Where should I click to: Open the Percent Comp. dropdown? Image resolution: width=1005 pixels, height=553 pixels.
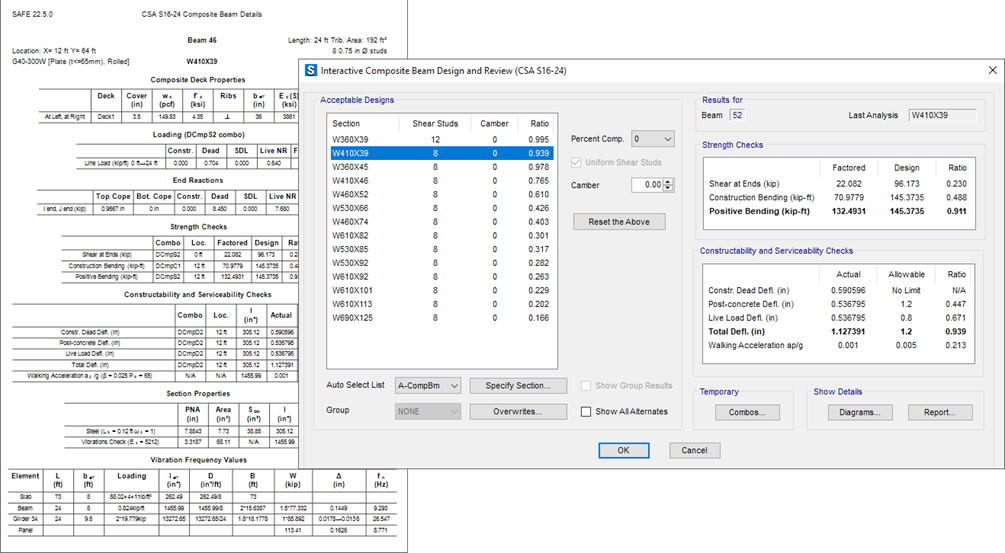point(654,139)
